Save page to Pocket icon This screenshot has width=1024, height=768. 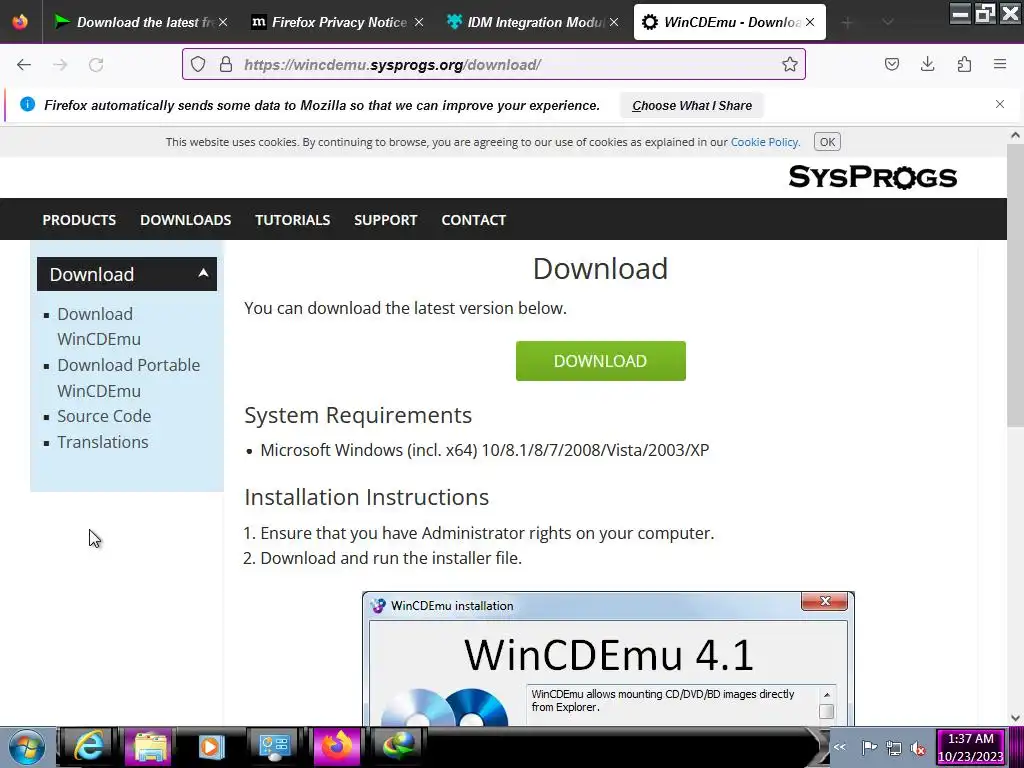point(891,64)
